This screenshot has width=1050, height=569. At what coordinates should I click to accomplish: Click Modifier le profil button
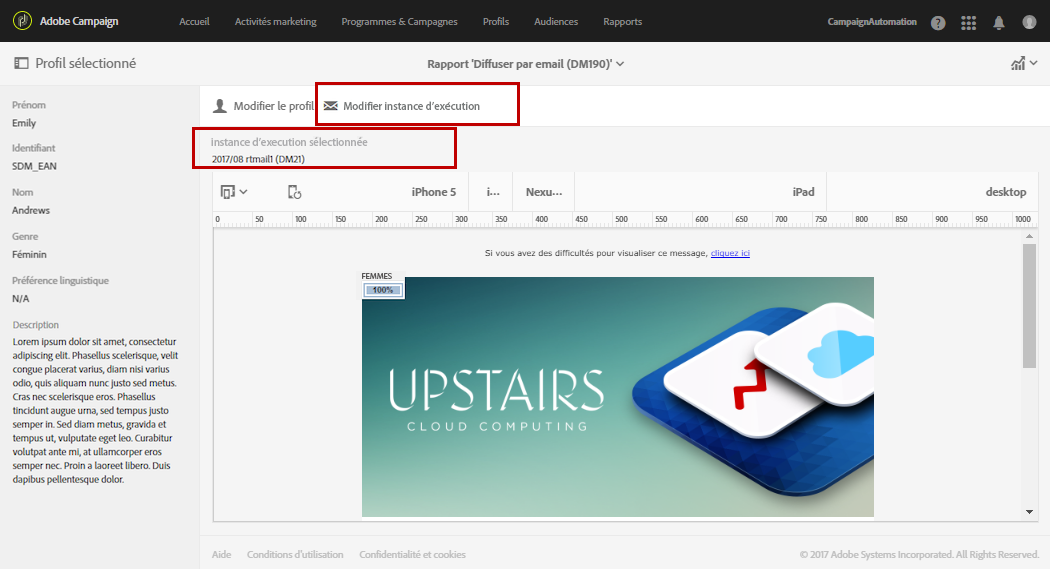point(263,106)
